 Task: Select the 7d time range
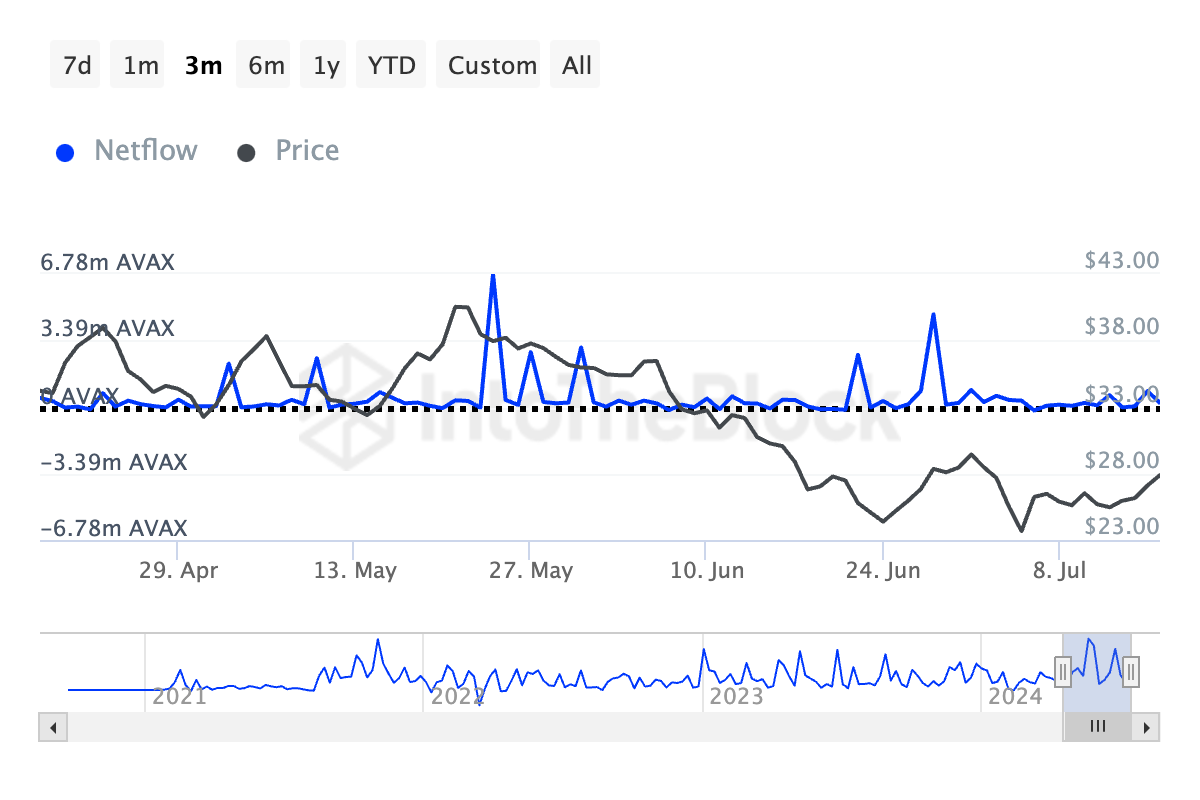point(77,66)
